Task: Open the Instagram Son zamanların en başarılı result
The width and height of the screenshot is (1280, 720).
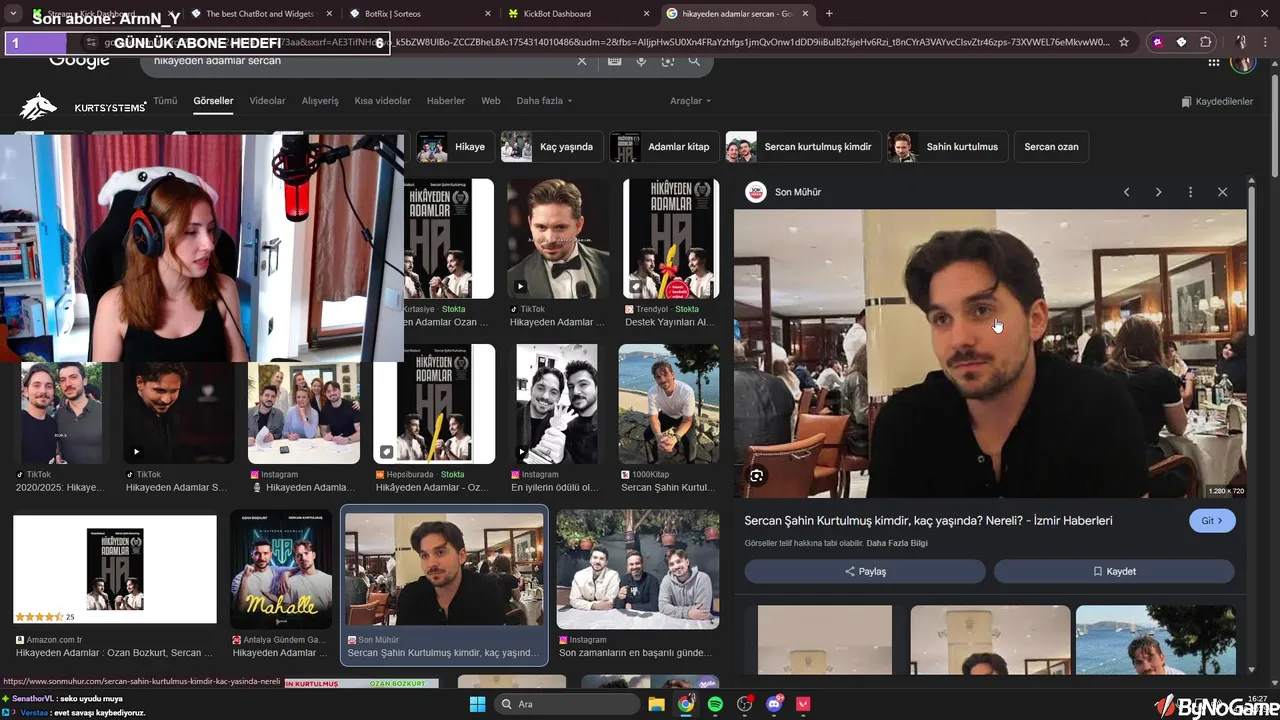Action: 638,569
